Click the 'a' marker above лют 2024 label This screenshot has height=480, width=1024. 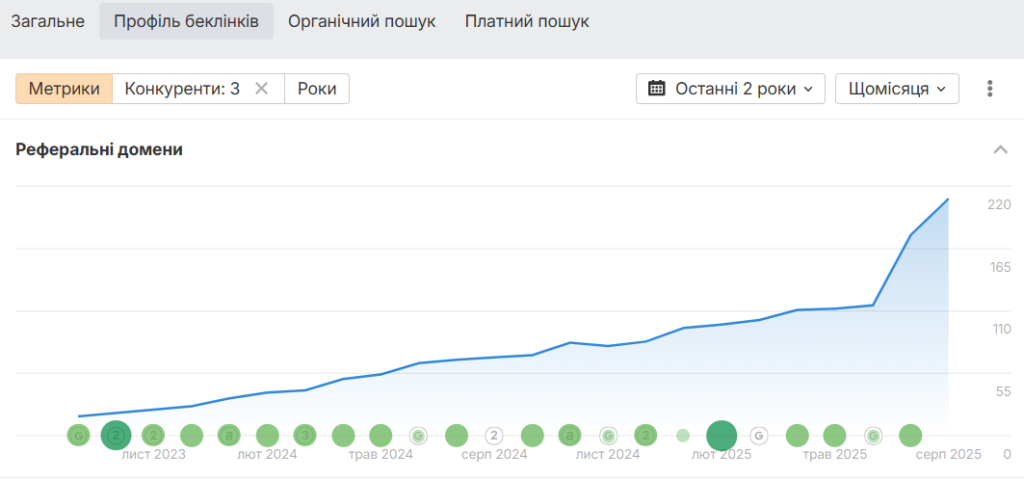(229, 435)
